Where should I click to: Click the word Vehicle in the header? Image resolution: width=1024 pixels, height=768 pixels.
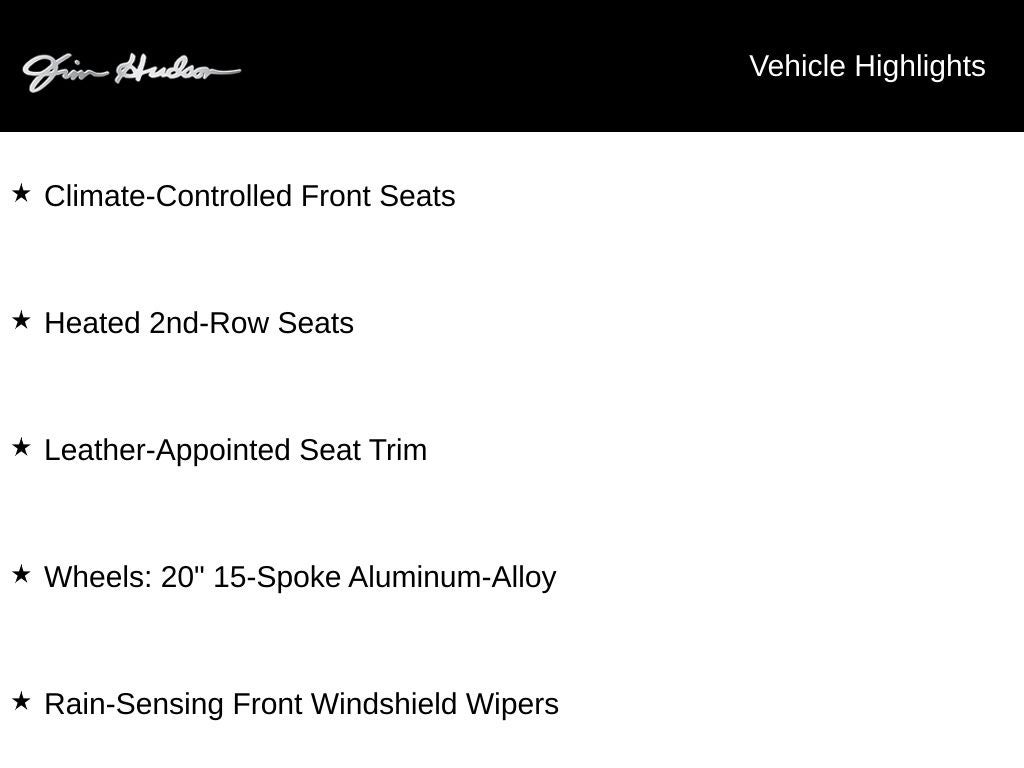pyautogui.click(x=797, y=67)
